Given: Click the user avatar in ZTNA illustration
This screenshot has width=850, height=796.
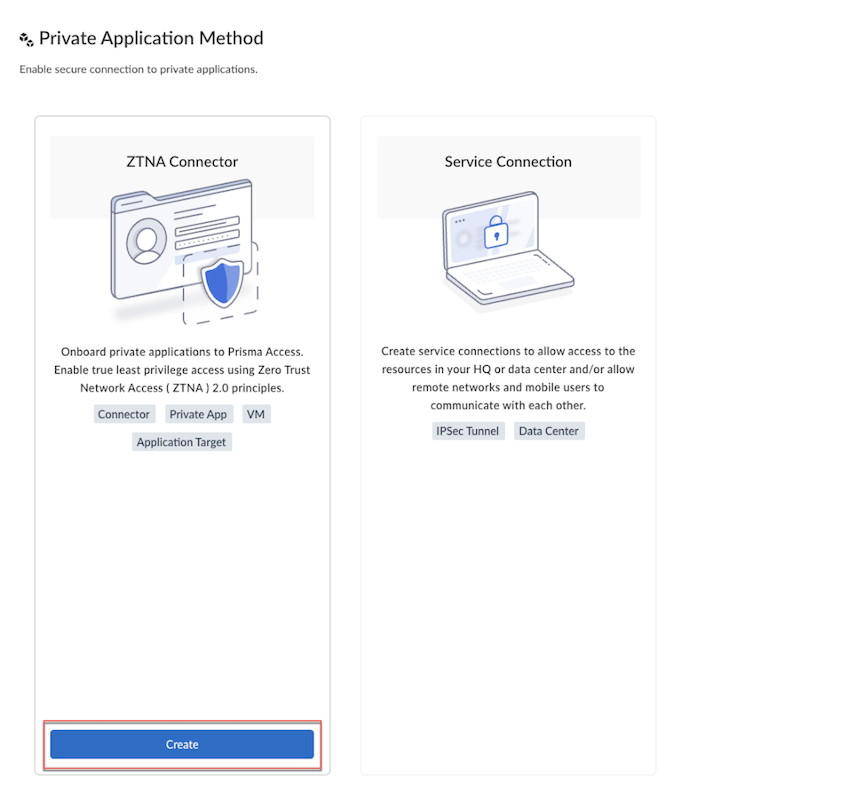Looking at the screenshot, I should pyautogui.click(x=148, y=242).
